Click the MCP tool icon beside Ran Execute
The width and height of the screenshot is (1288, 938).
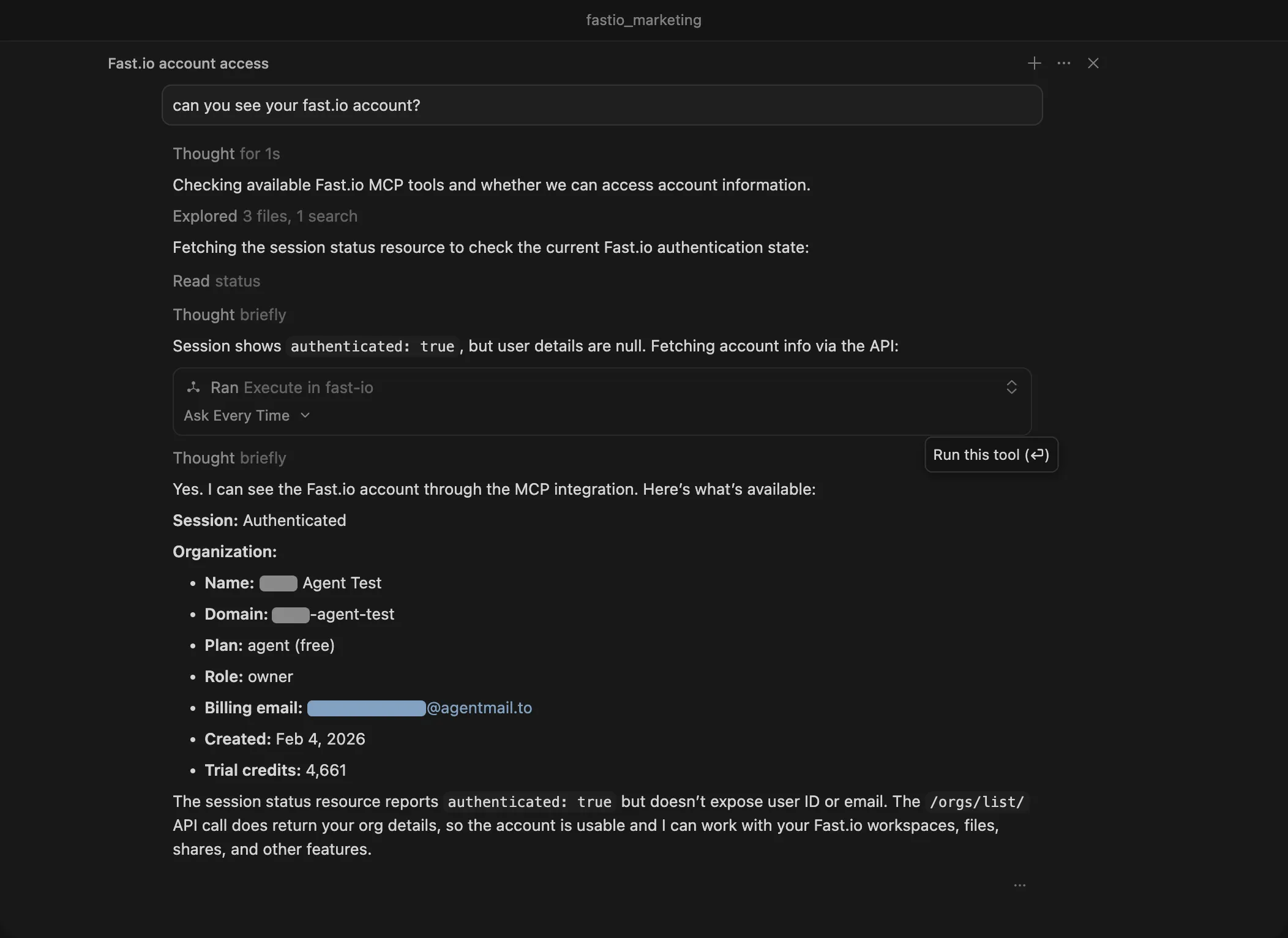[193, 387]
